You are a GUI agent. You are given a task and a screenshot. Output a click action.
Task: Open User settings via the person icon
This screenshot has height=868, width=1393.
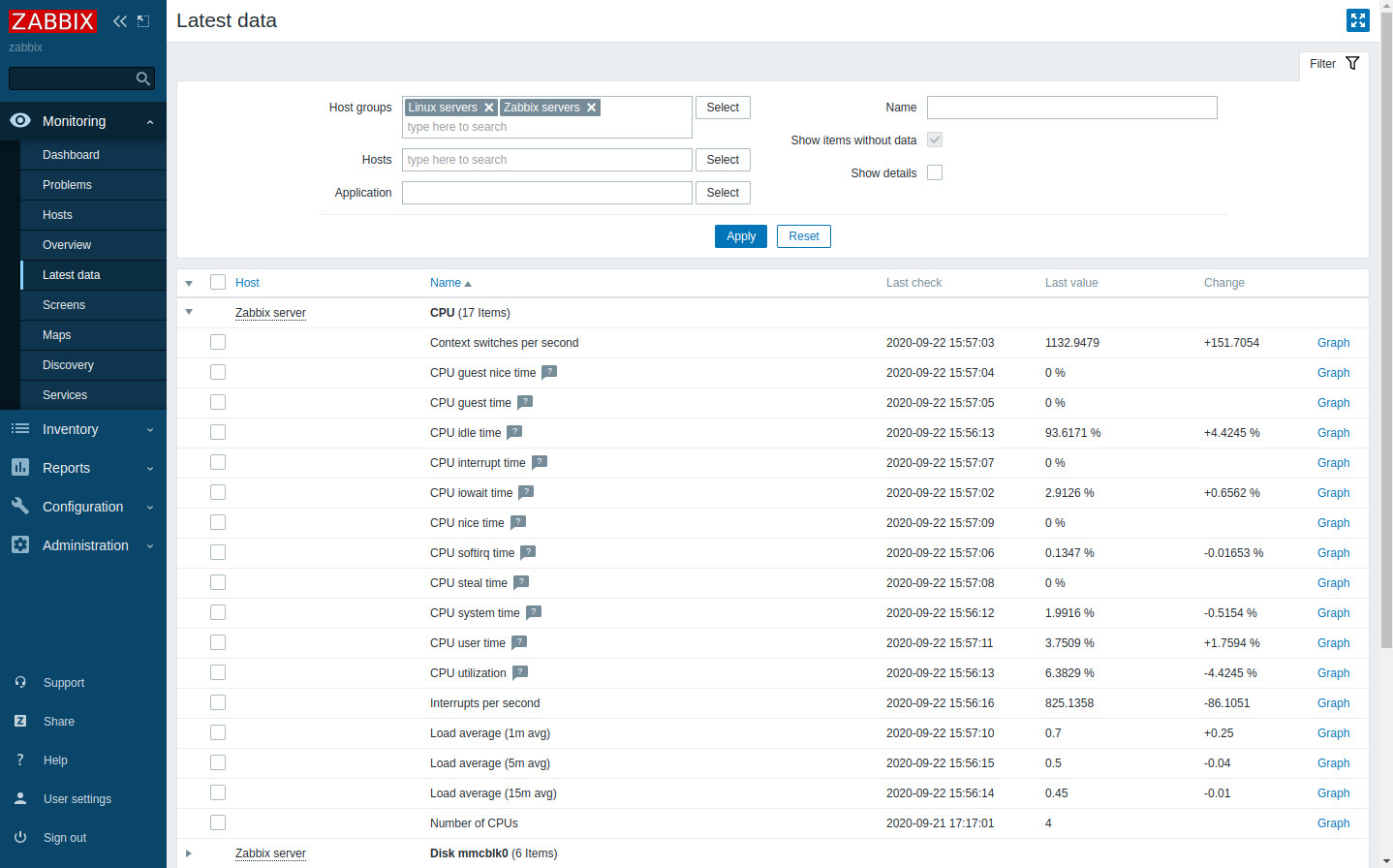(20, 798)
